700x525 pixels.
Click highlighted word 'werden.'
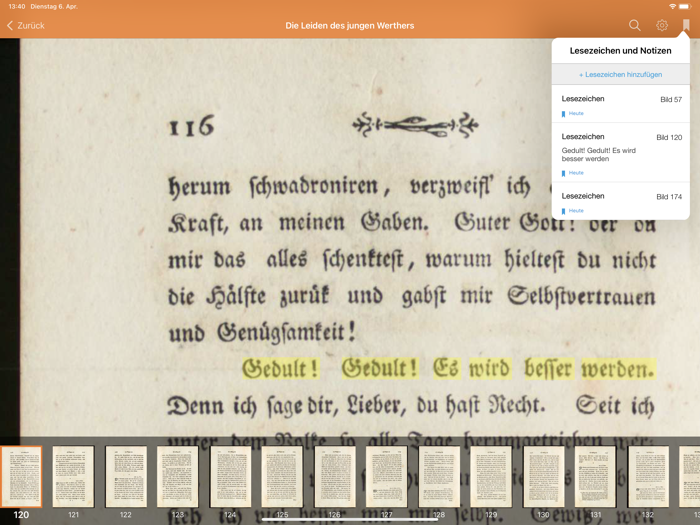tap(618, 369)
